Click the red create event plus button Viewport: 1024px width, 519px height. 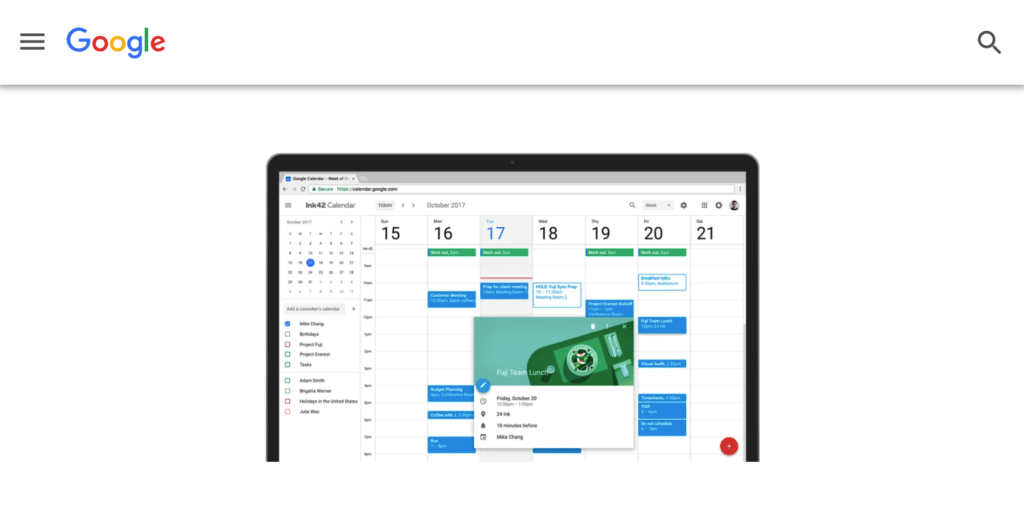pyautogui.click(x=729, y=446)
